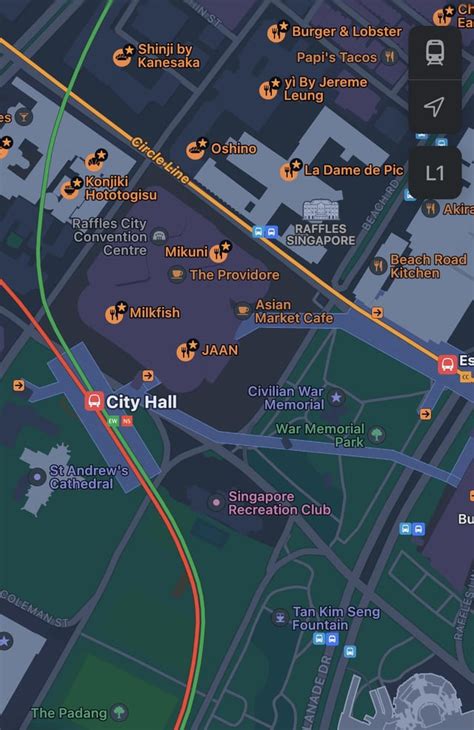
Task: Tap the location tracking arrow button
Action: coord(435,107)
